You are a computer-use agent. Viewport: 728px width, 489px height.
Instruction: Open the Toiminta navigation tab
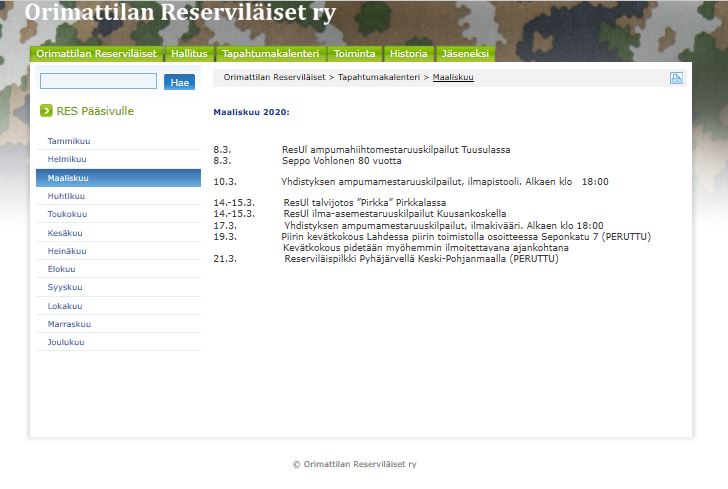355,54
